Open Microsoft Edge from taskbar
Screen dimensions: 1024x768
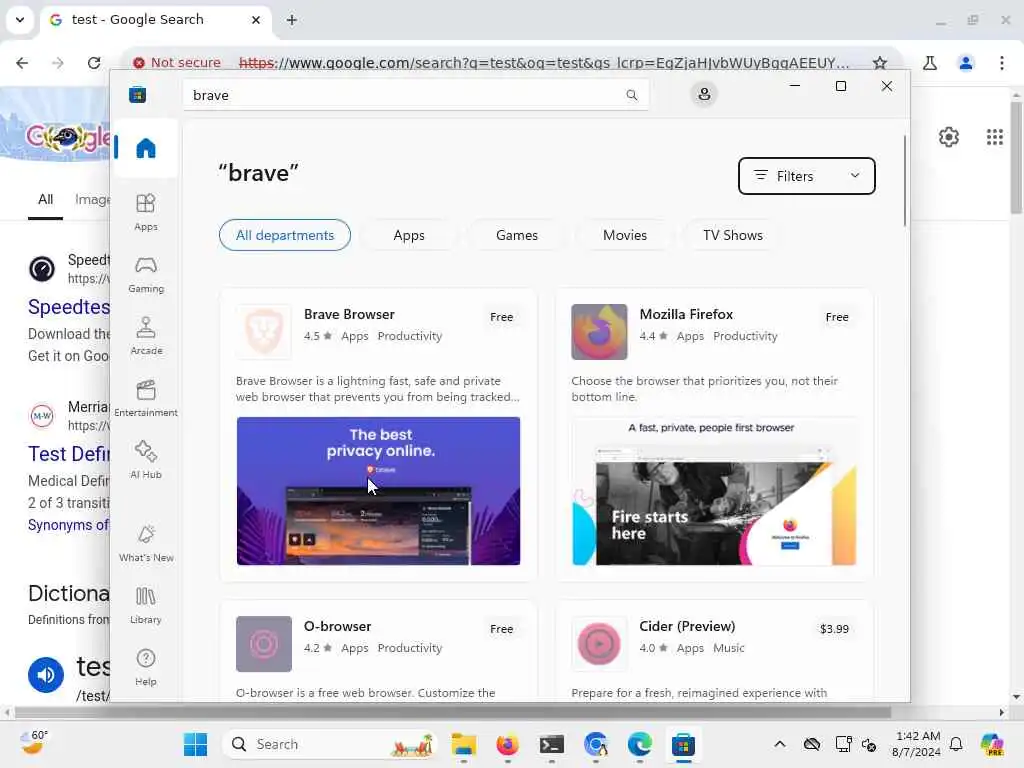point(639,744)
